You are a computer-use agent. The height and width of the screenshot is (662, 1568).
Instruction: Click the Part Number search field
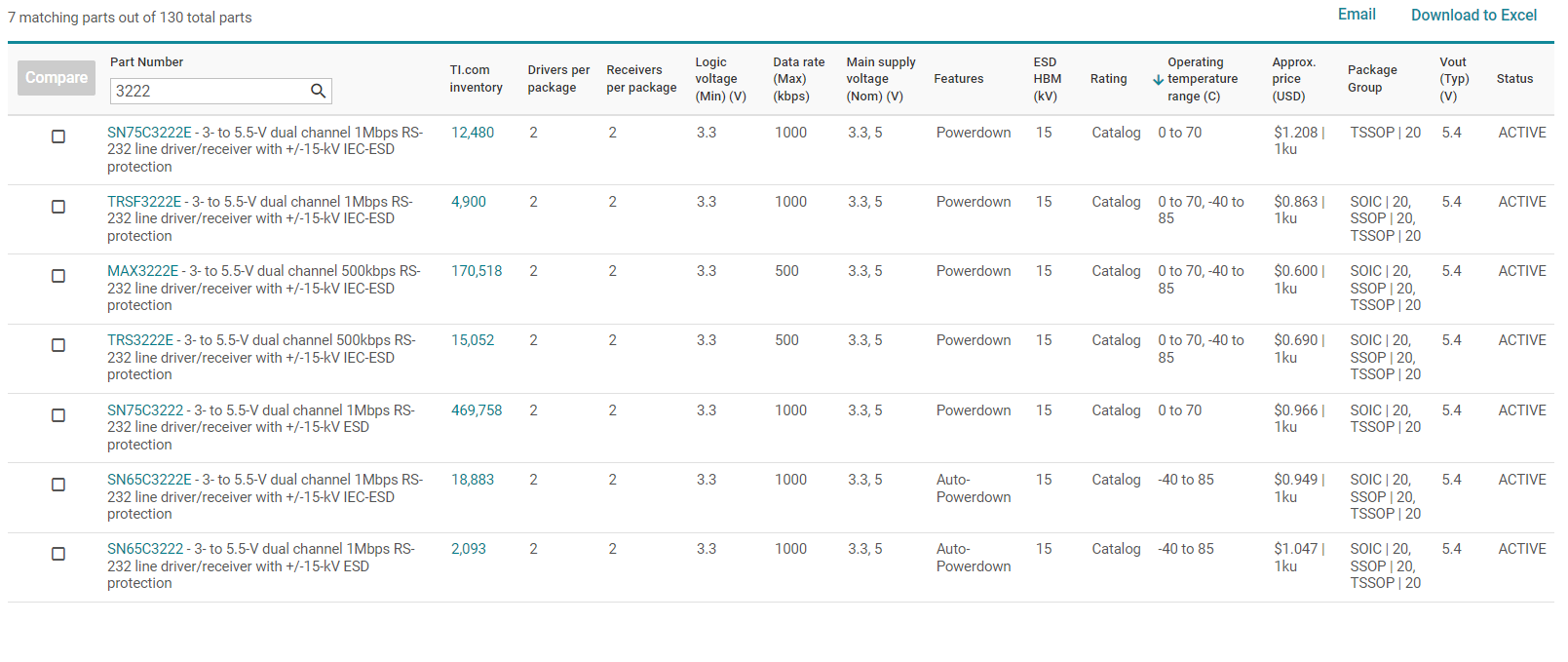[210, 91]
